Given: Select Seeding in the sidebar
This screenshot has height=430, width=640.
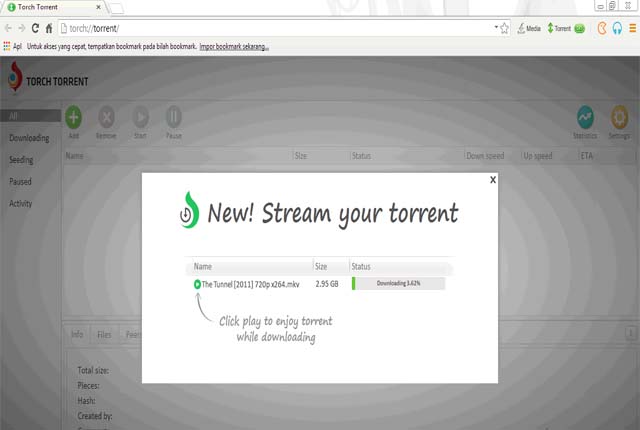Looking at the screenshot, I should pyautogui.click(x=21, y=160).
